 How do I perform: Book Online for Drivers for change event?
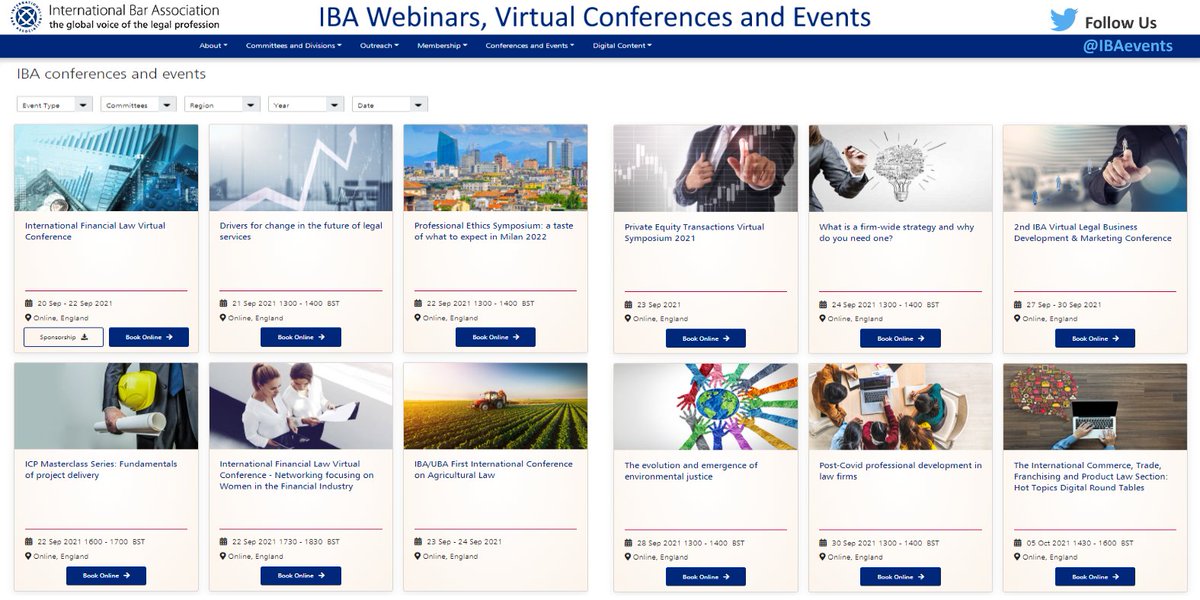pyautogui.click(x=301, y=337)
